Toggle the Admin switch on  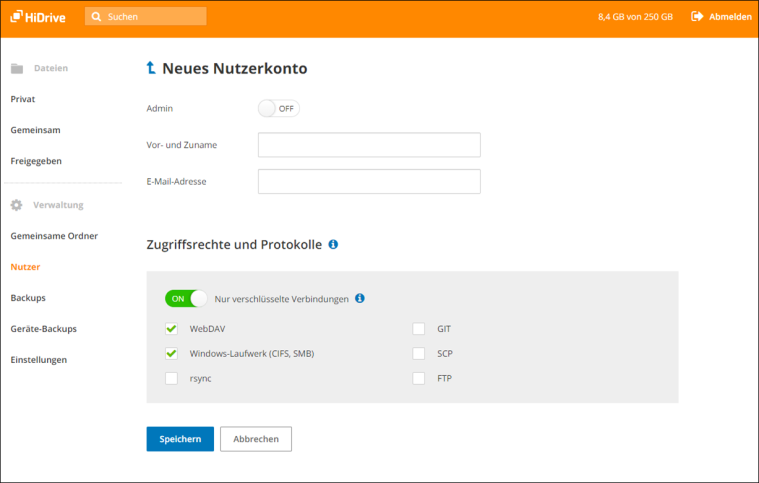(x=278, y=108)
